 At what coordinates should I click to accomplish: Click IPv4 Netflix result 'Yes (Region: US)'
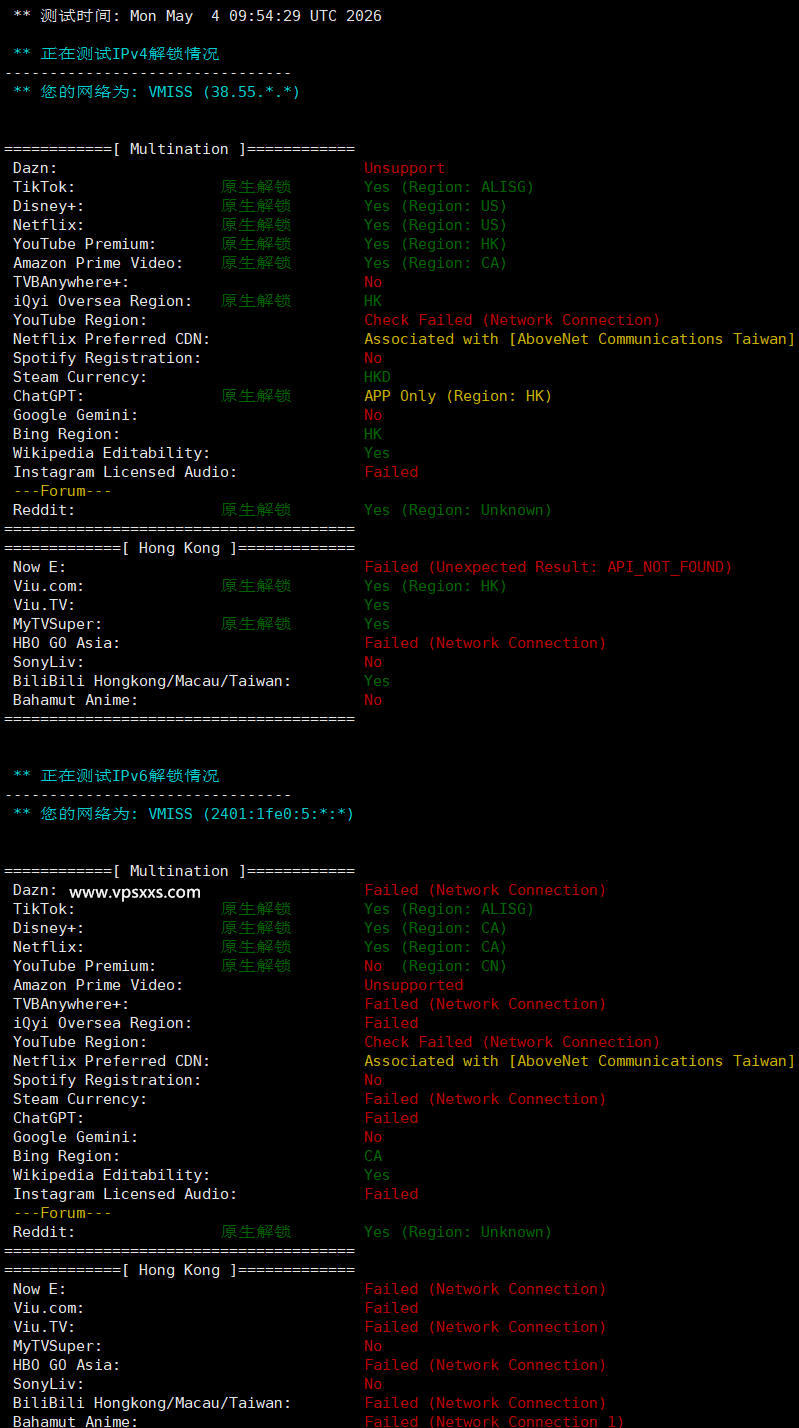pos(435,225)
